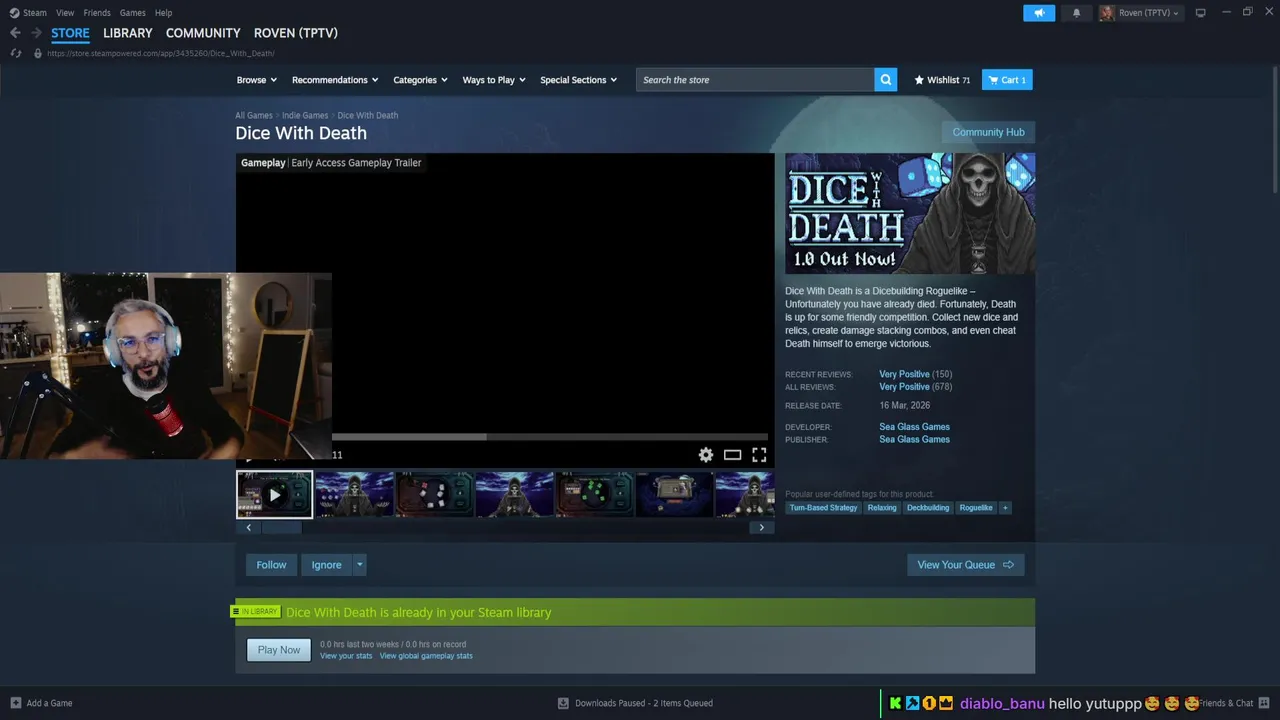Click the Play Now button
Viewport: 1280px width, 720px height.
[x=279, y=650]
